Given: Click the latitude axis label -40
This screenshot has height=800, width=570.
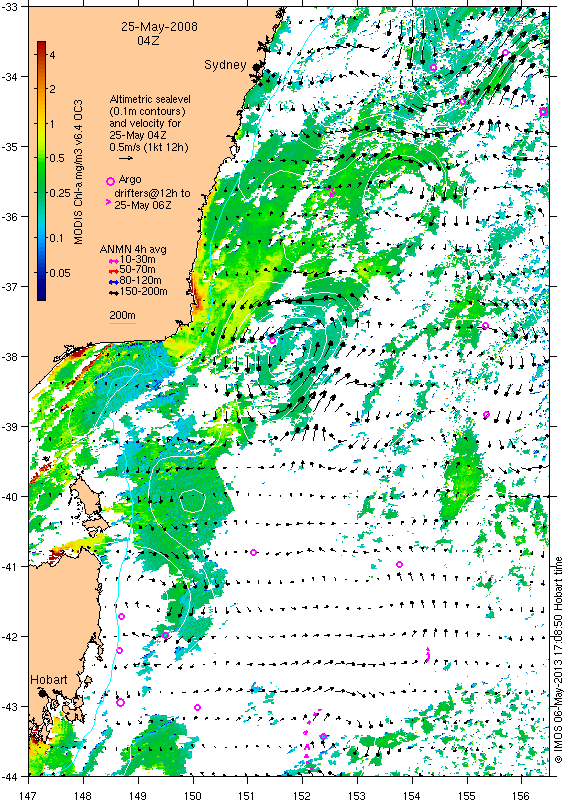Looking at the screenshot, I should (9, 497).
